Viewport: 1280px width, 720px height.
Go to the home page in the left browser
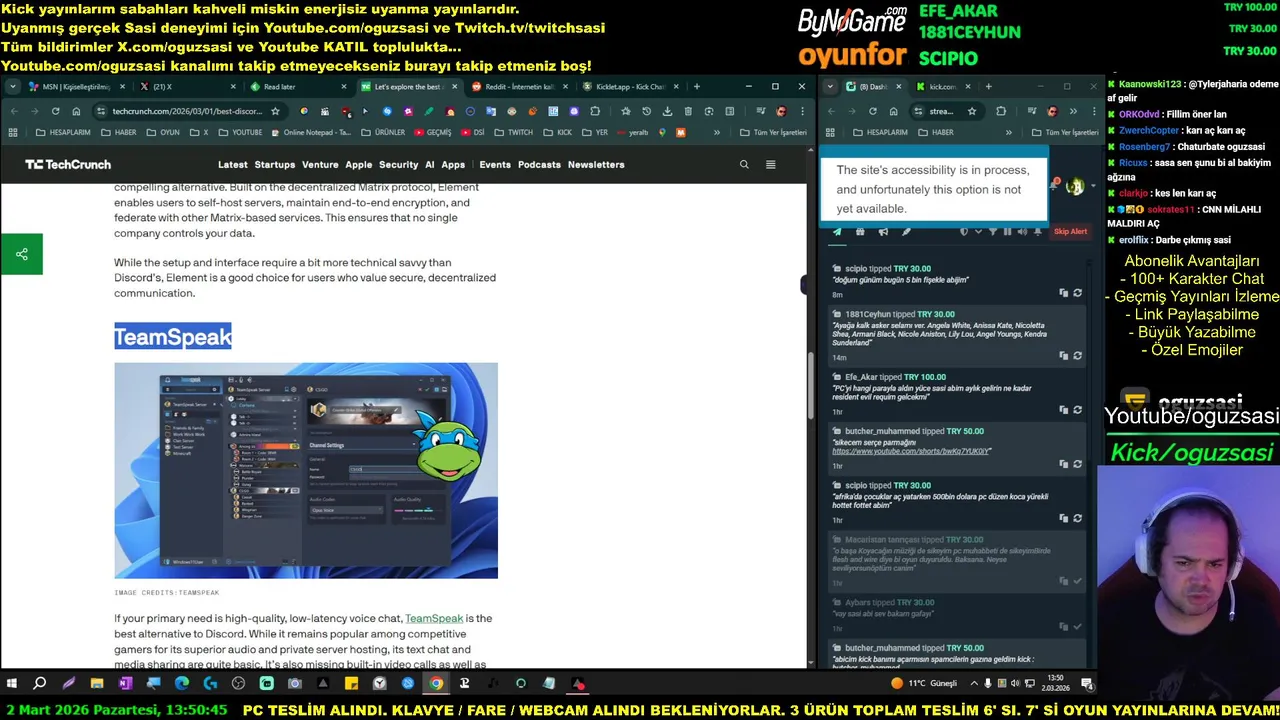click(76, 111)
